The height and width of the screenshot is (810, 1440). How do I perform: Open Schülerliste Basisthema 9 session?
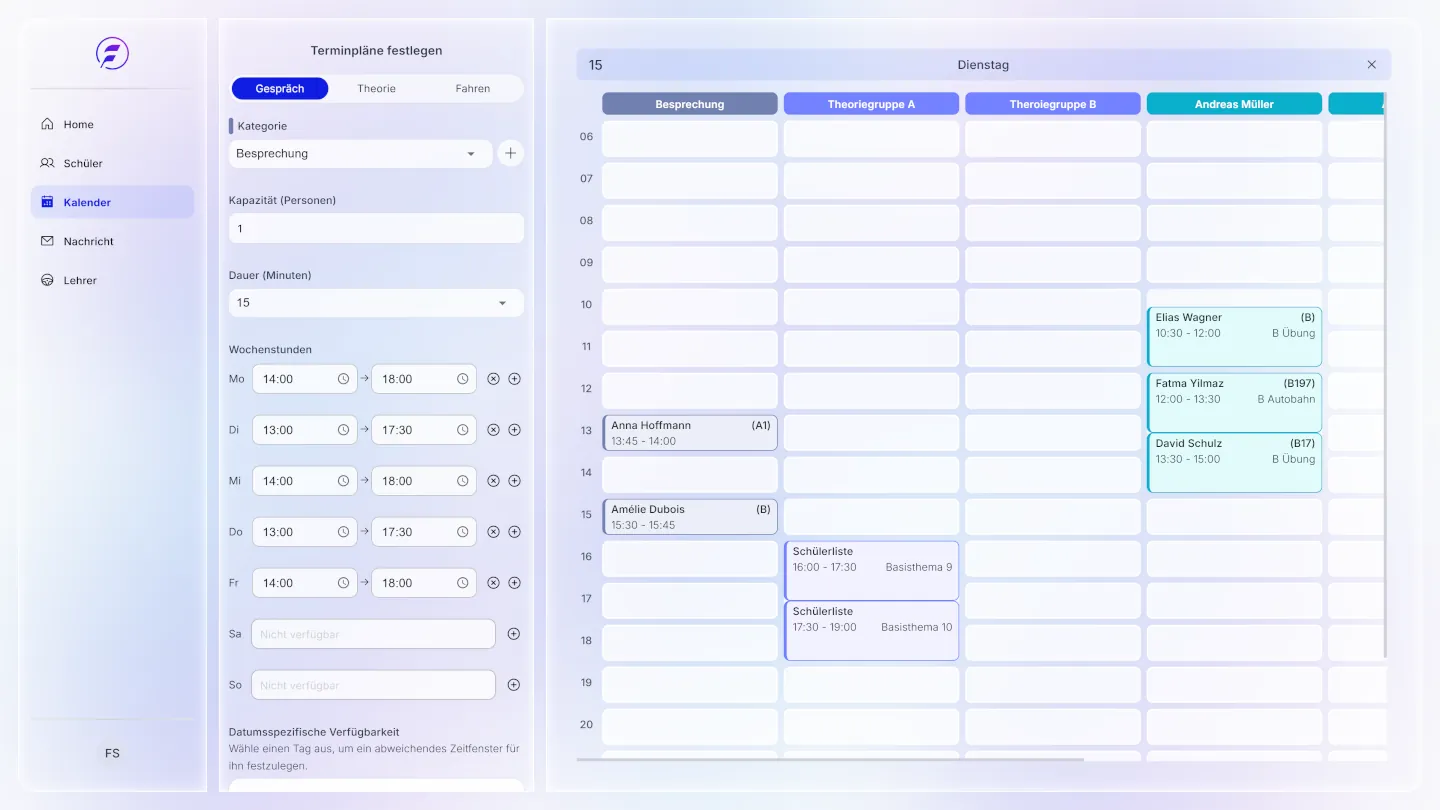point(871,571)
